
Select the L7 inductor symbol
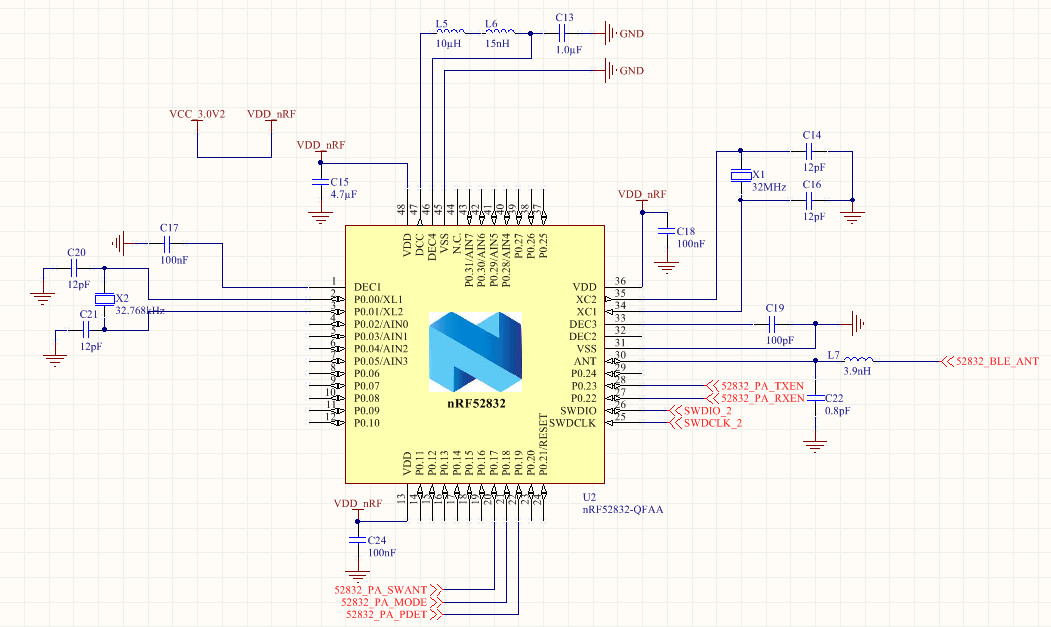pyautogui.click(x=859, y=359)
